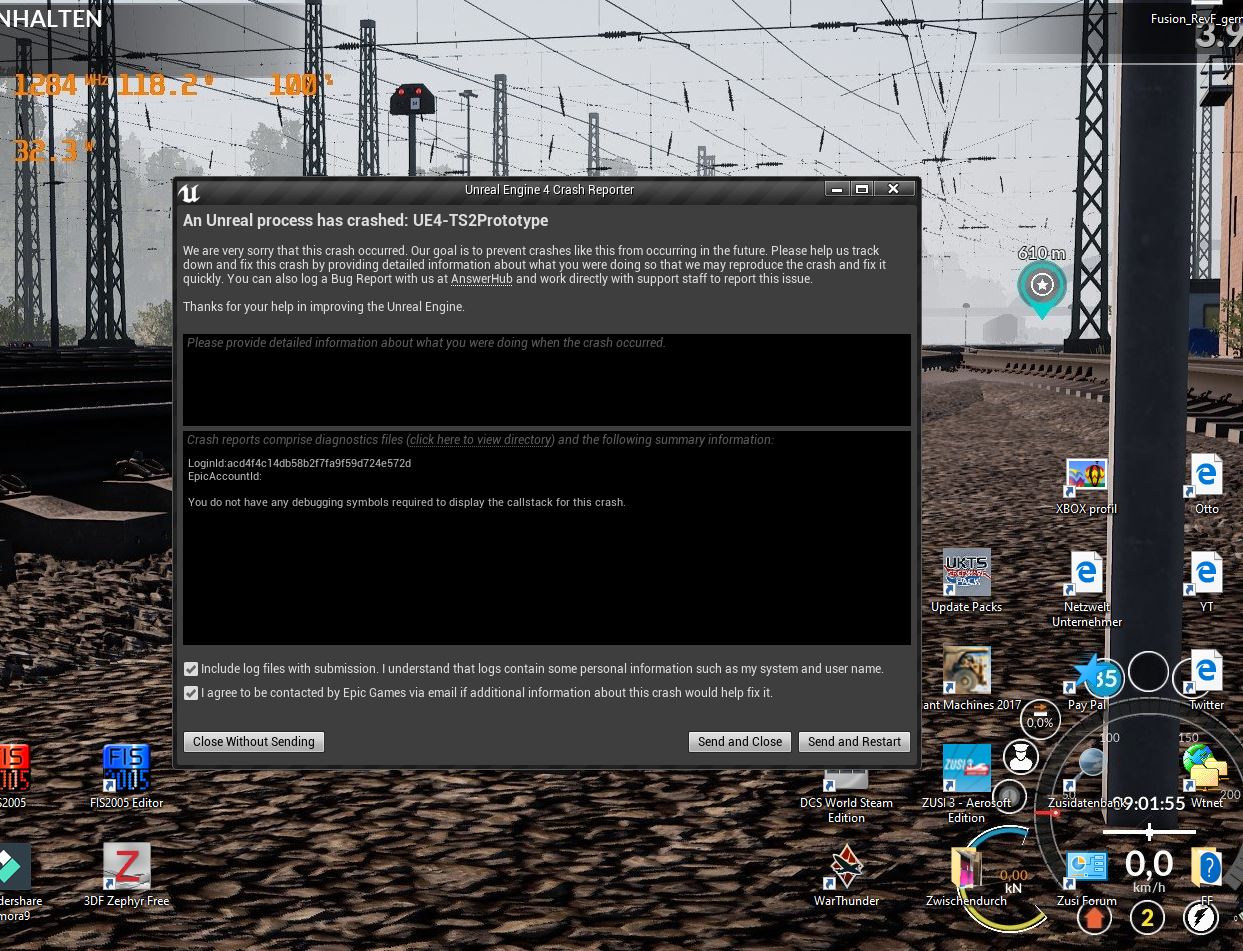Image resolution: width=1243 pixels, height=951 pixels.
Task: Open DCS World Steam Edition icon
Action: pyautogui.click(x=846, y=796)
